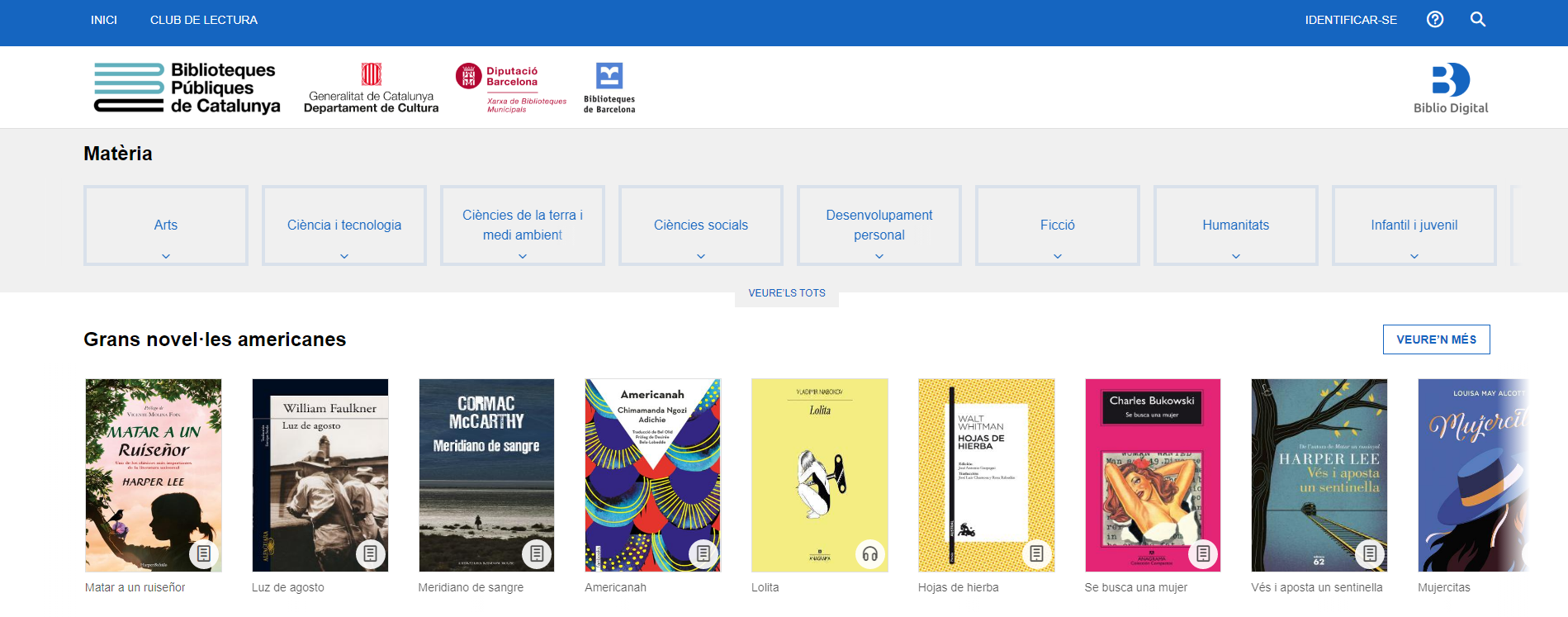1568x617 pixels.
Task: Click the Biblioteques Públiques de Catalunya logo
Action: [187, 88]
